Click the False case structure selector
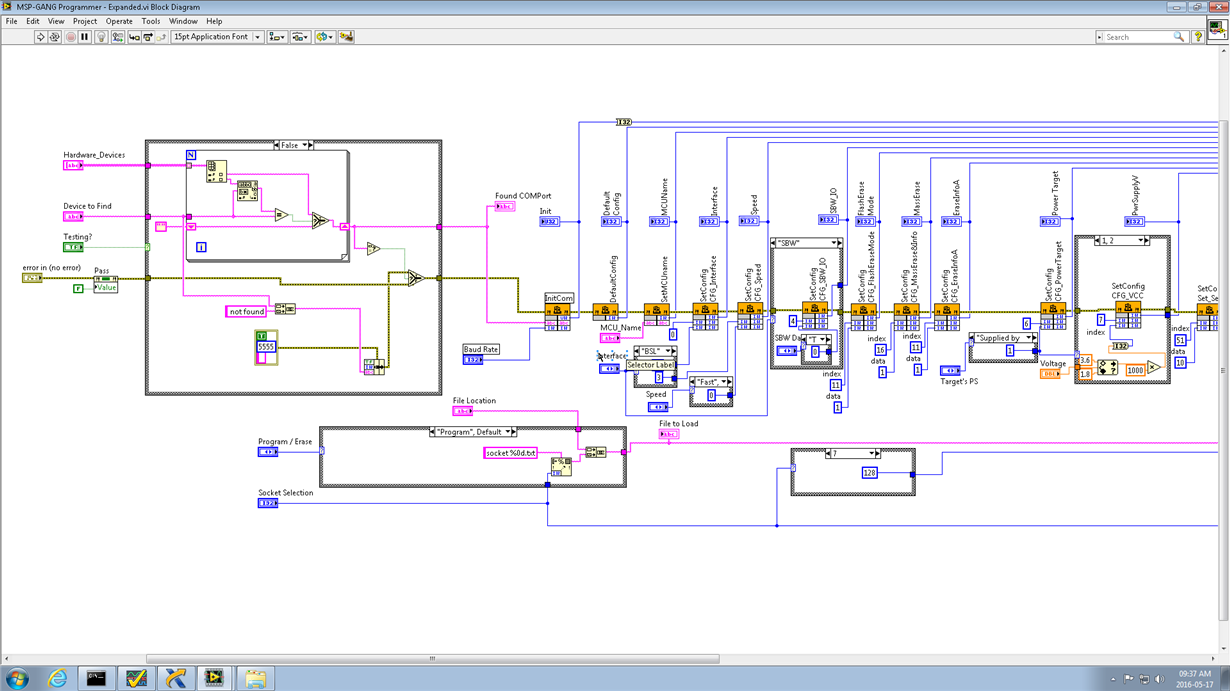 295,146
